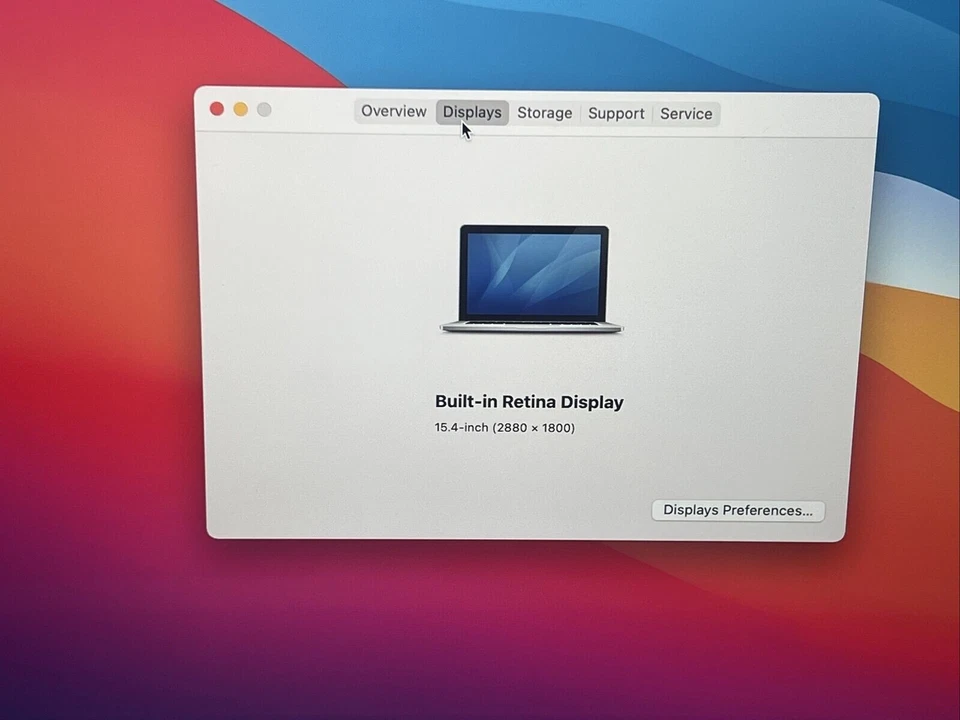Click the gray zoom window button
Screen dimensions: 960x720
pos(263,108)
